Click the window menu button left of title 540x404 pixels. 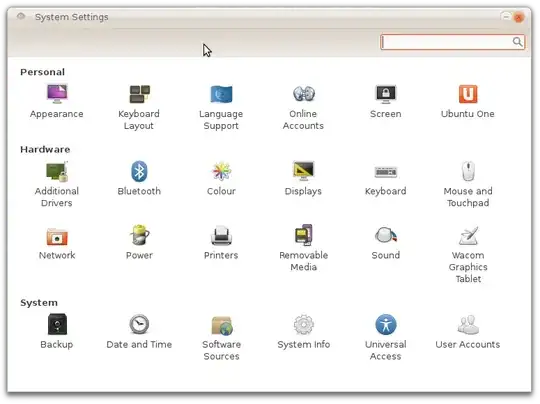point(21,16)
